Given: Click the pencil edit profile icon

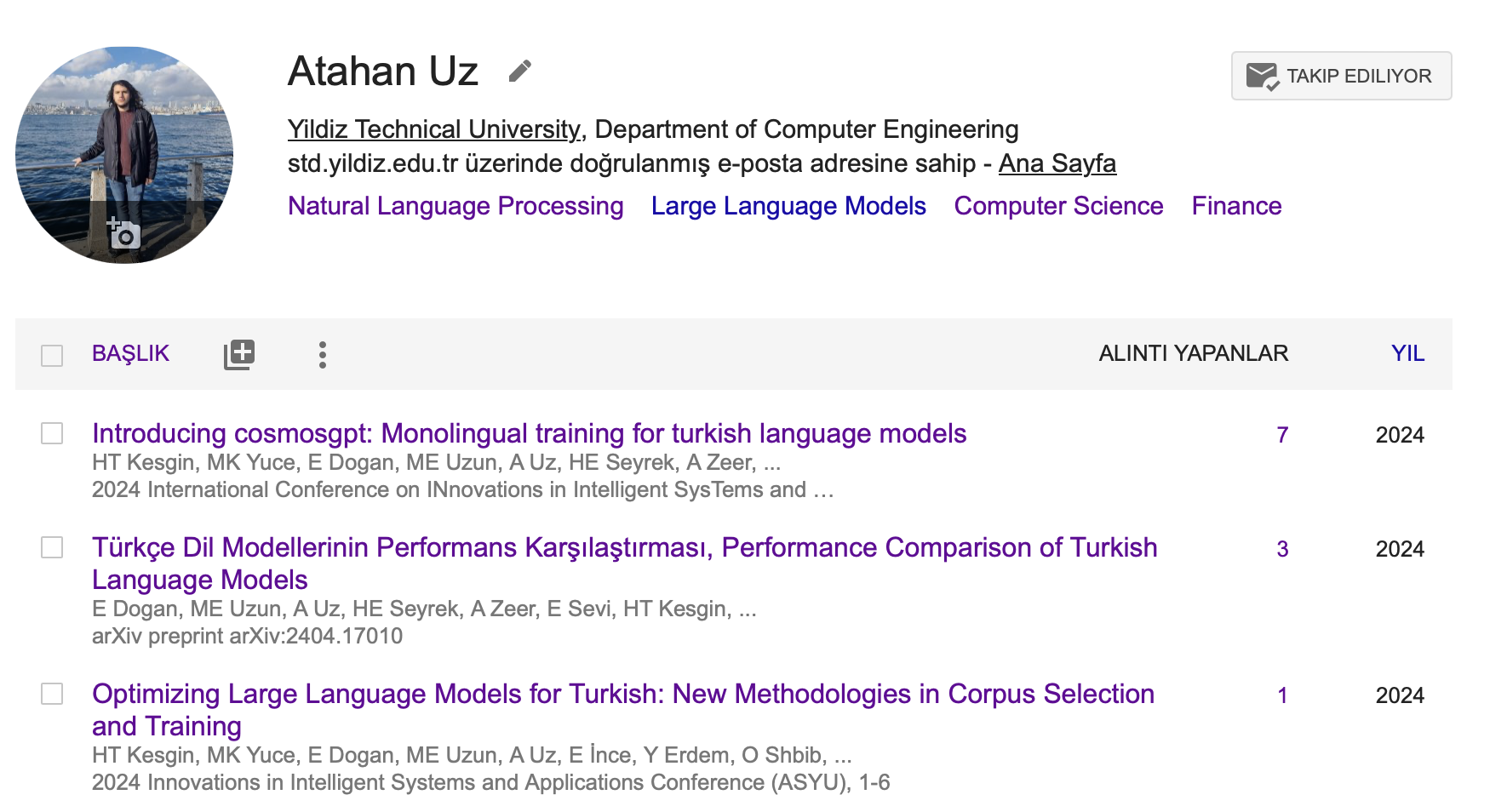Looking at the screenshot, I should coord(519,71).
